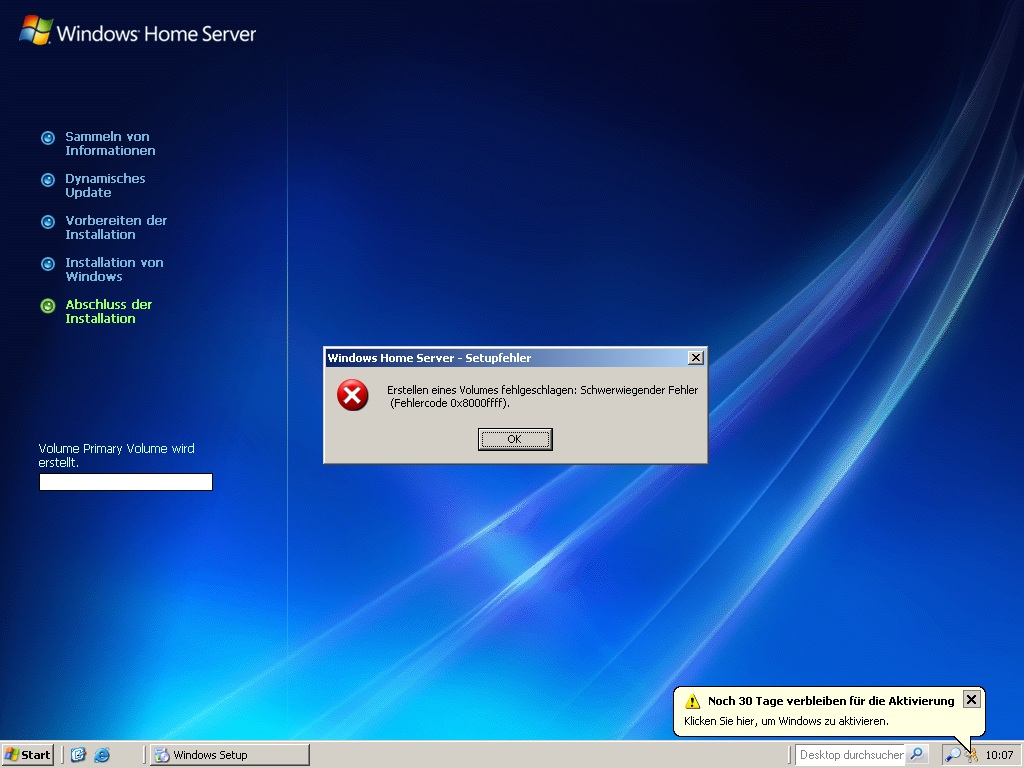The height and width of the screenshot is (768, 1024).
Task: Click the Windows Setup taskbar button
Action: pyautogui.click(x=230, y=755)
